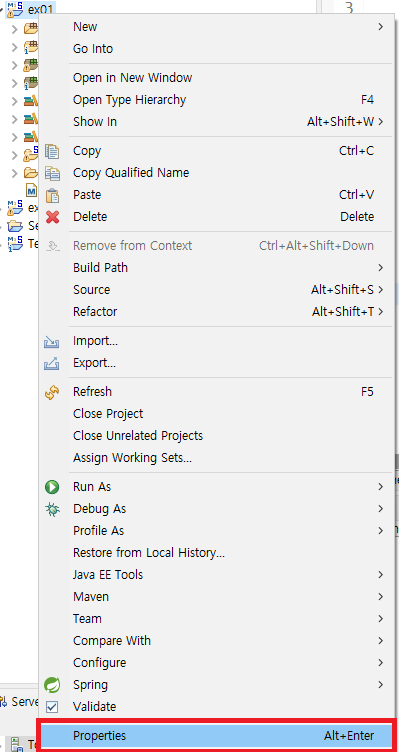Open the Build Path submenu arrow
401x752 pixels.
click(x=381, y=268)
